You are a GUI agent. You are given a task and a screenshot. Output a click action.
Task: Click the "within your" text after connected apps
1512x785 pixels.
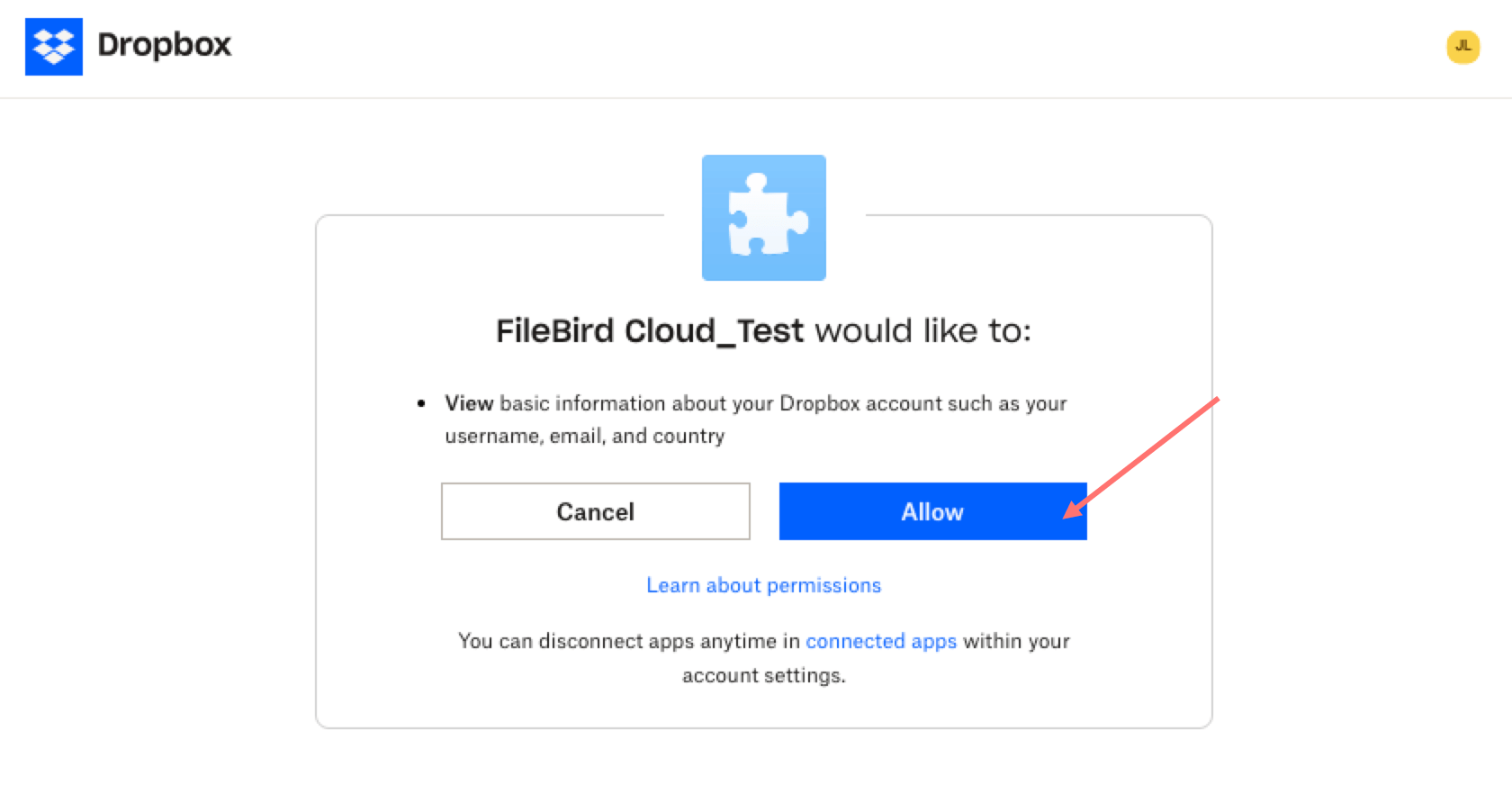(1016, 641)
